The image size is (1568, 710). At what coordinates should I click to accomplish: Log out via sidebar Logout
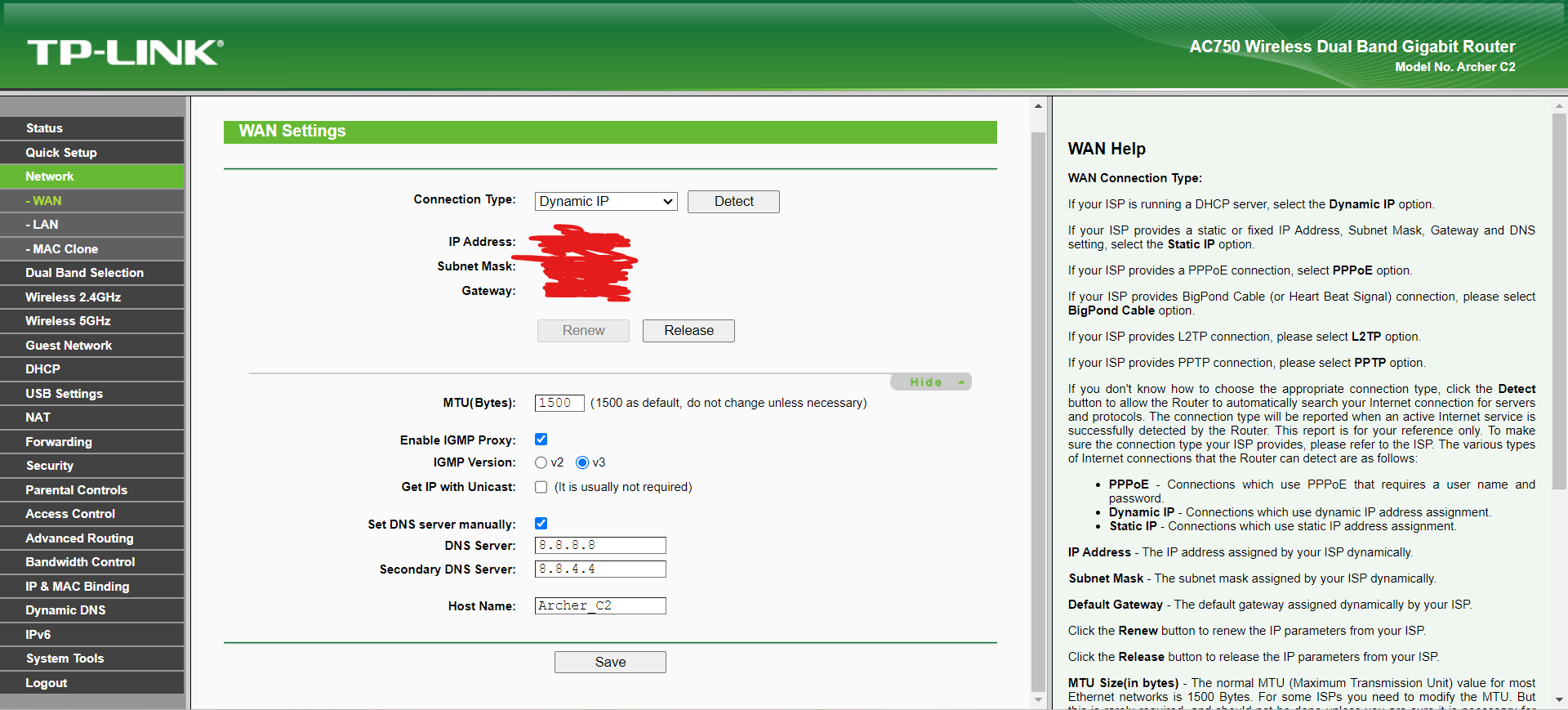click(92, 683)
